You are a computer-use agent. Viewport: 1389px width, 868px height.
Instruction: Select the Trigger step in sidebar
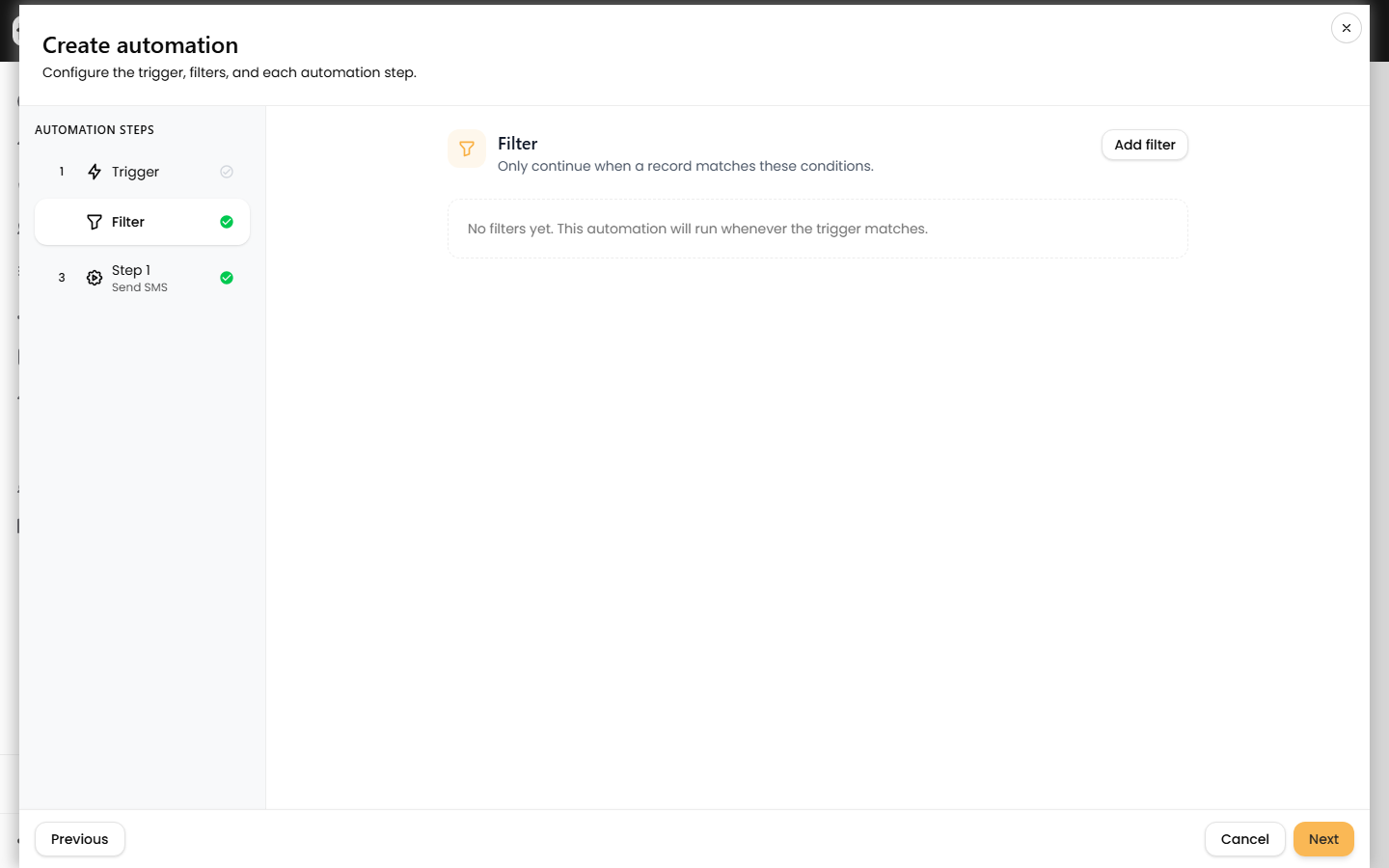pos(142,172)
